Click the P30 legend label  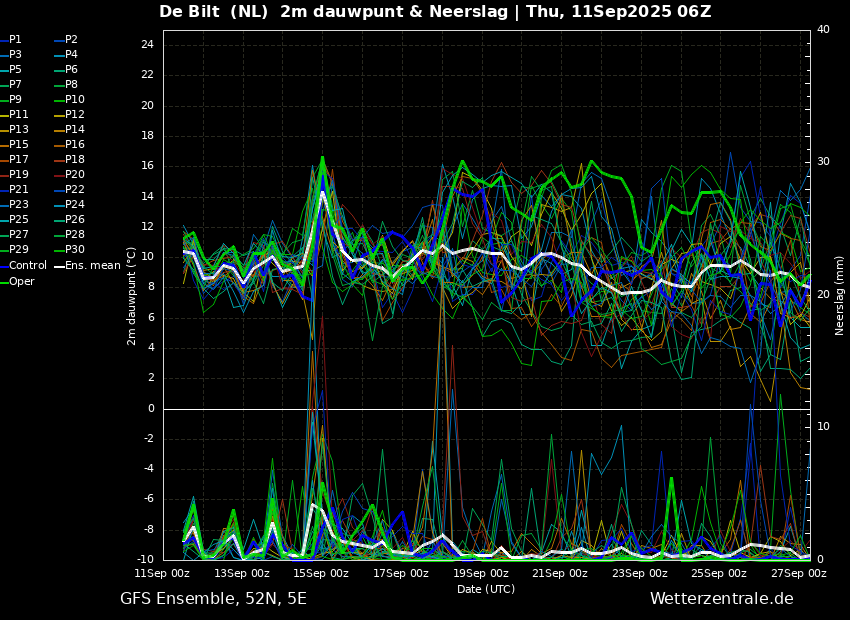[x=75, y=249]
